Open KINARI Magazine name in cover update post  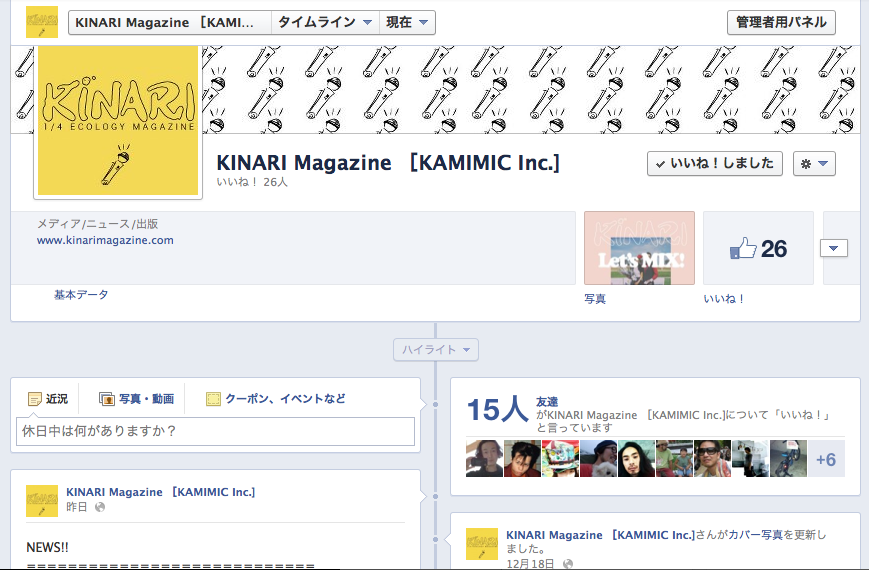(x=600, y=535)
